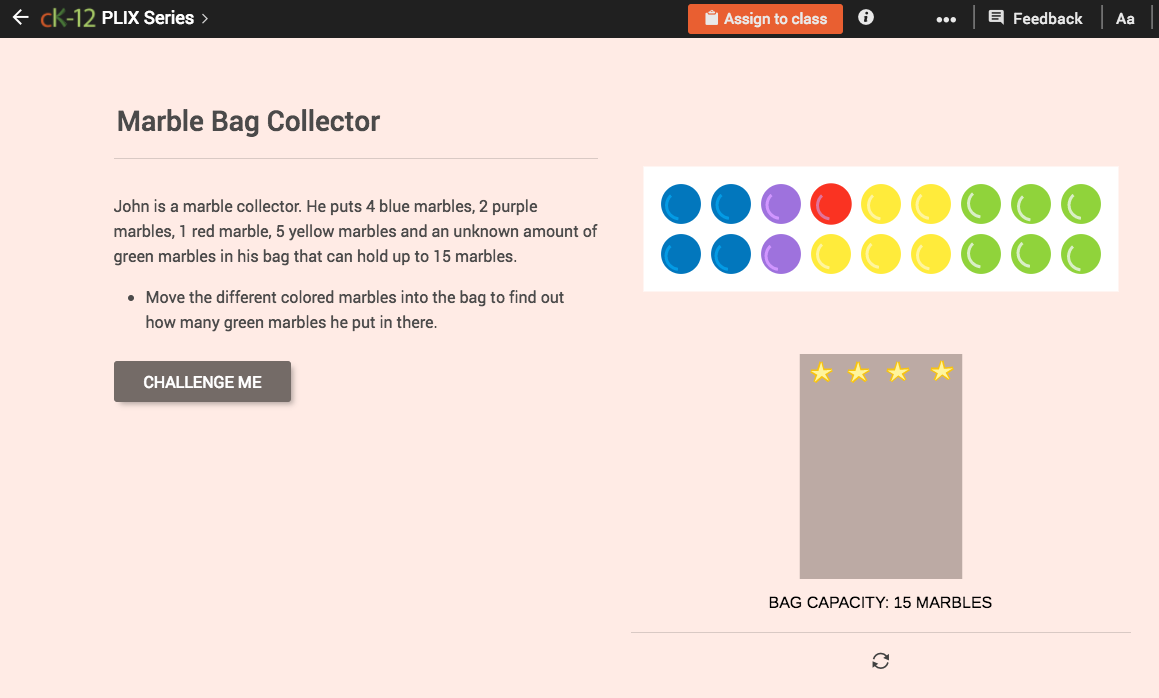
Task: Select a purple marble from the top row
Action: pyautogui.click(x=781, y=203)
